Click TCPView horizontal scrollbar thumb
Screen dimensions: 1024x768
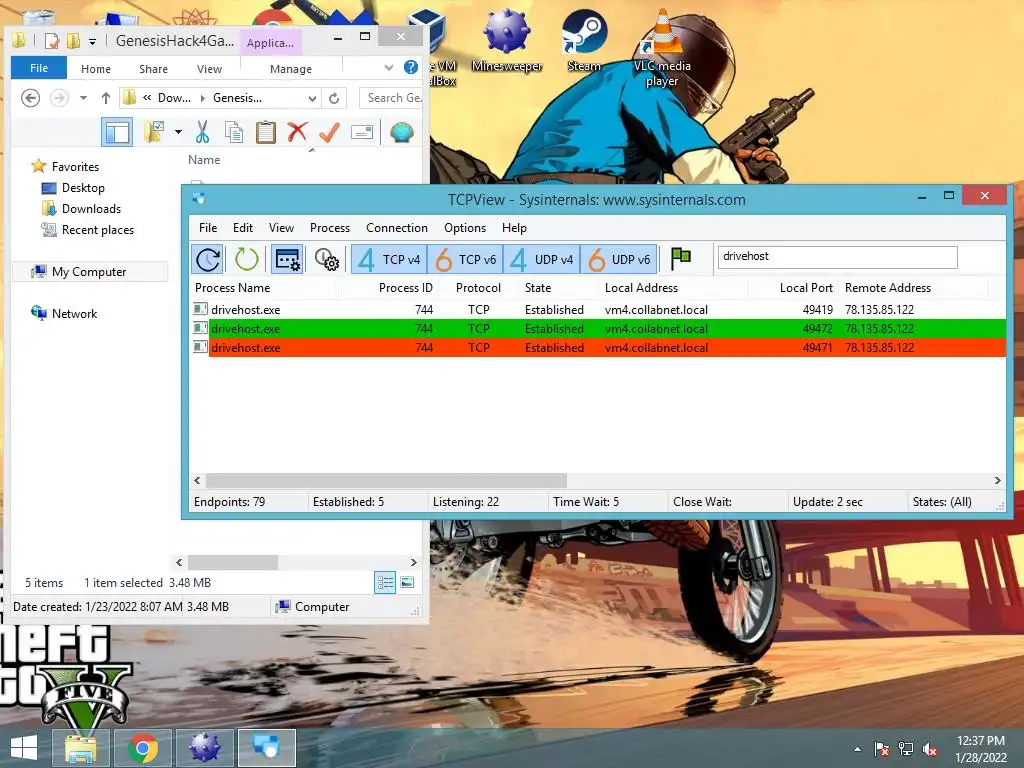coord(386,481)
